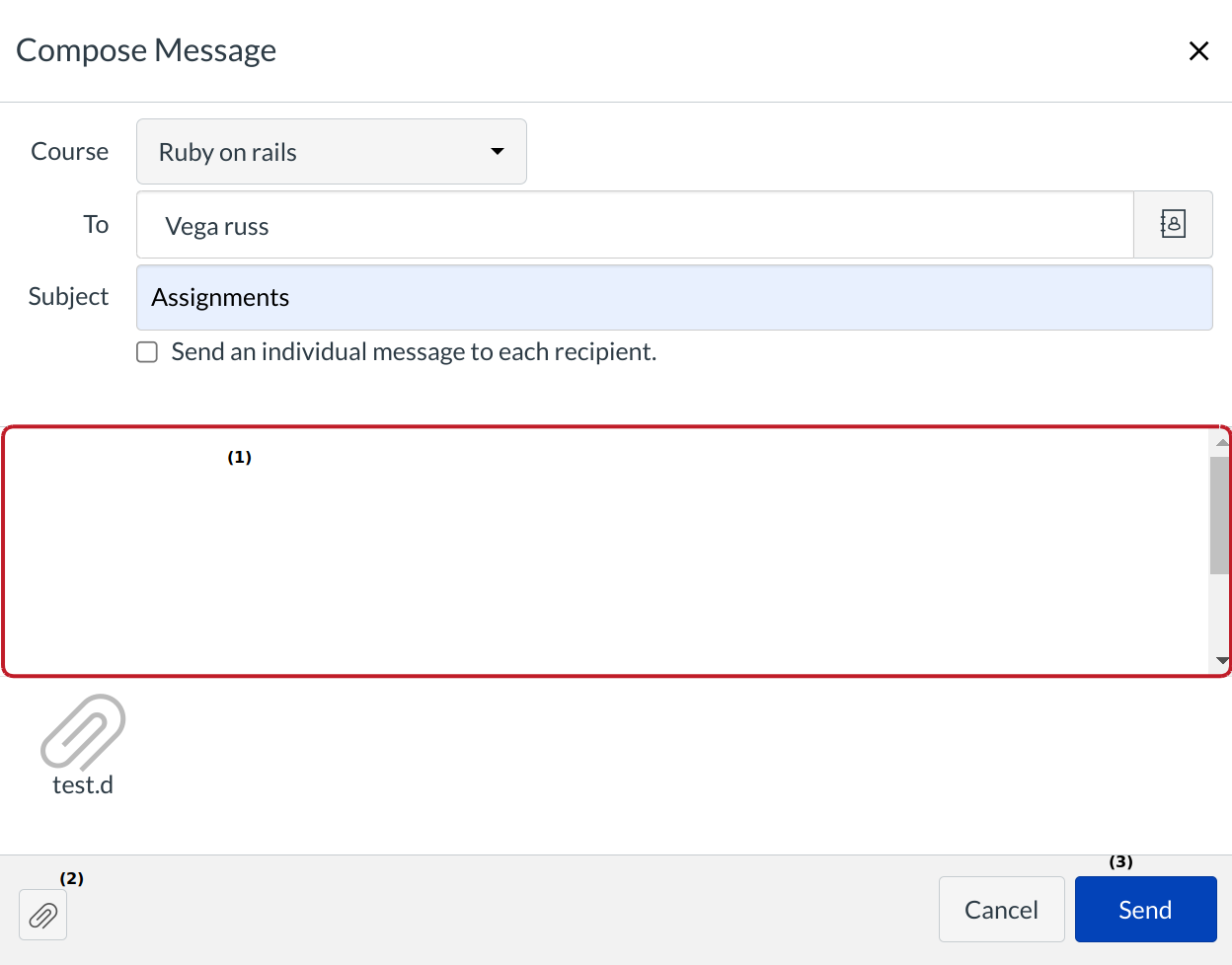Send the message to Vega russ
Viewport: 1232px width, 965px height.
click(1145, 909)
